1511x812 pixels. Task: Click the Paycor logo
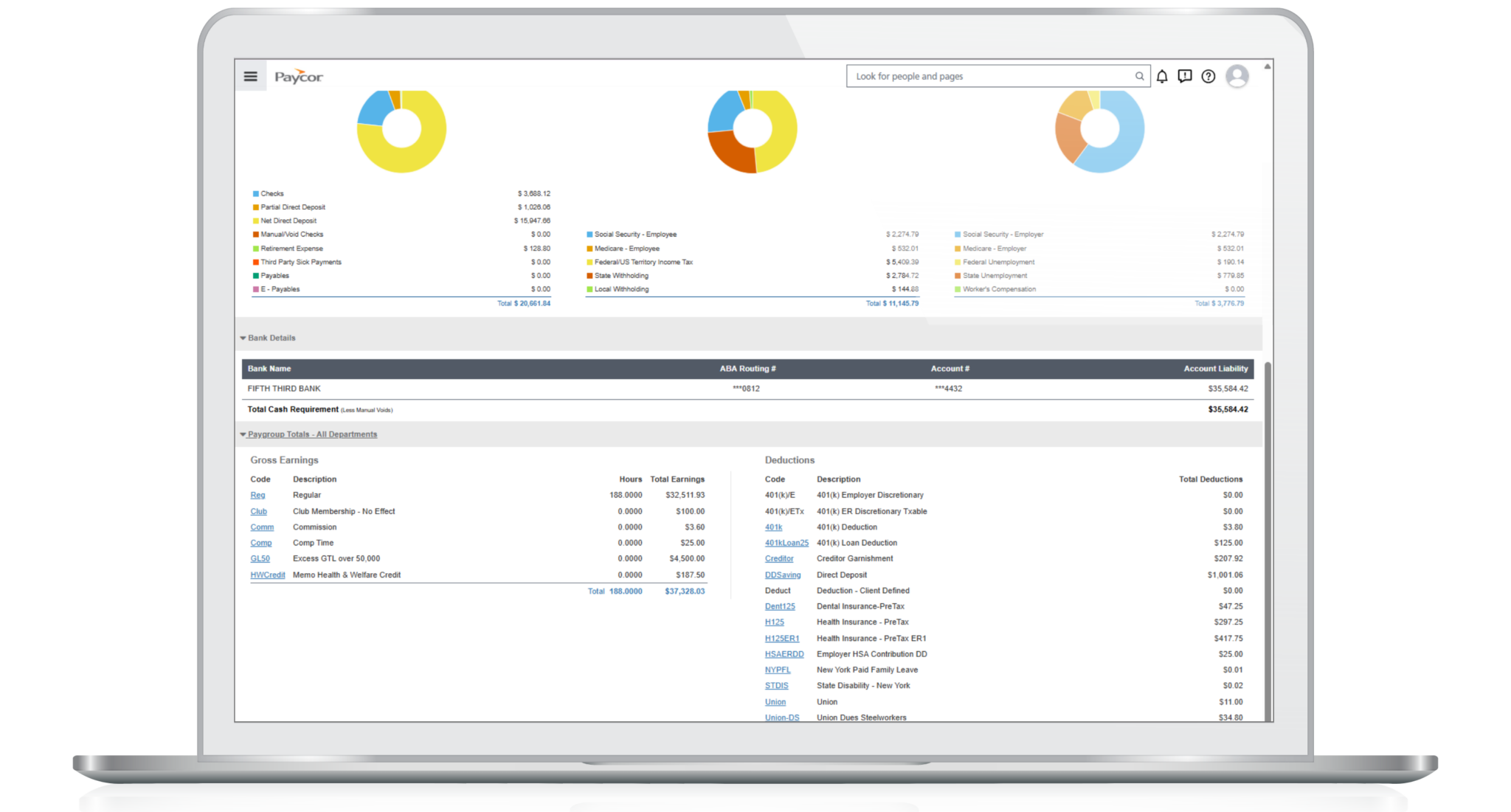pos(298,76)
